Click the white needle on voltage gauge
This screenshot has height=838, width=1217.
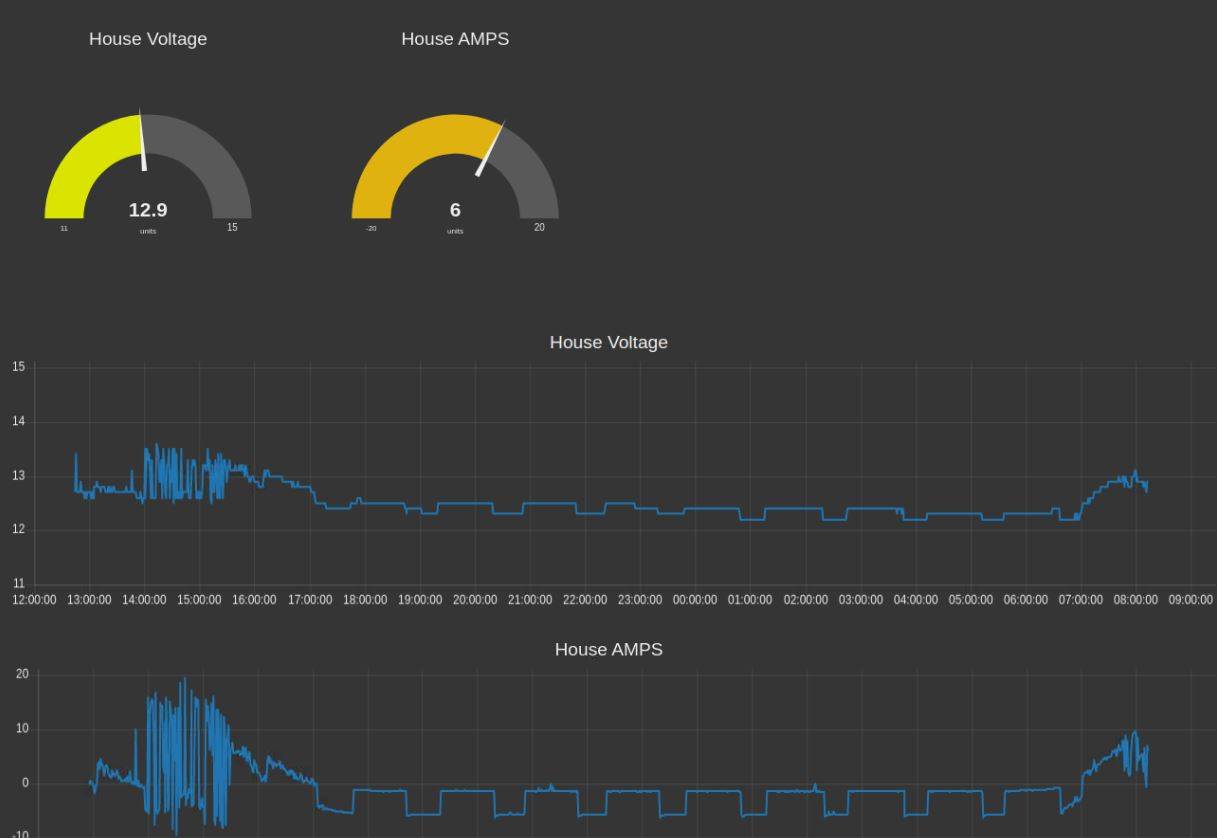[x=142, y=140]
